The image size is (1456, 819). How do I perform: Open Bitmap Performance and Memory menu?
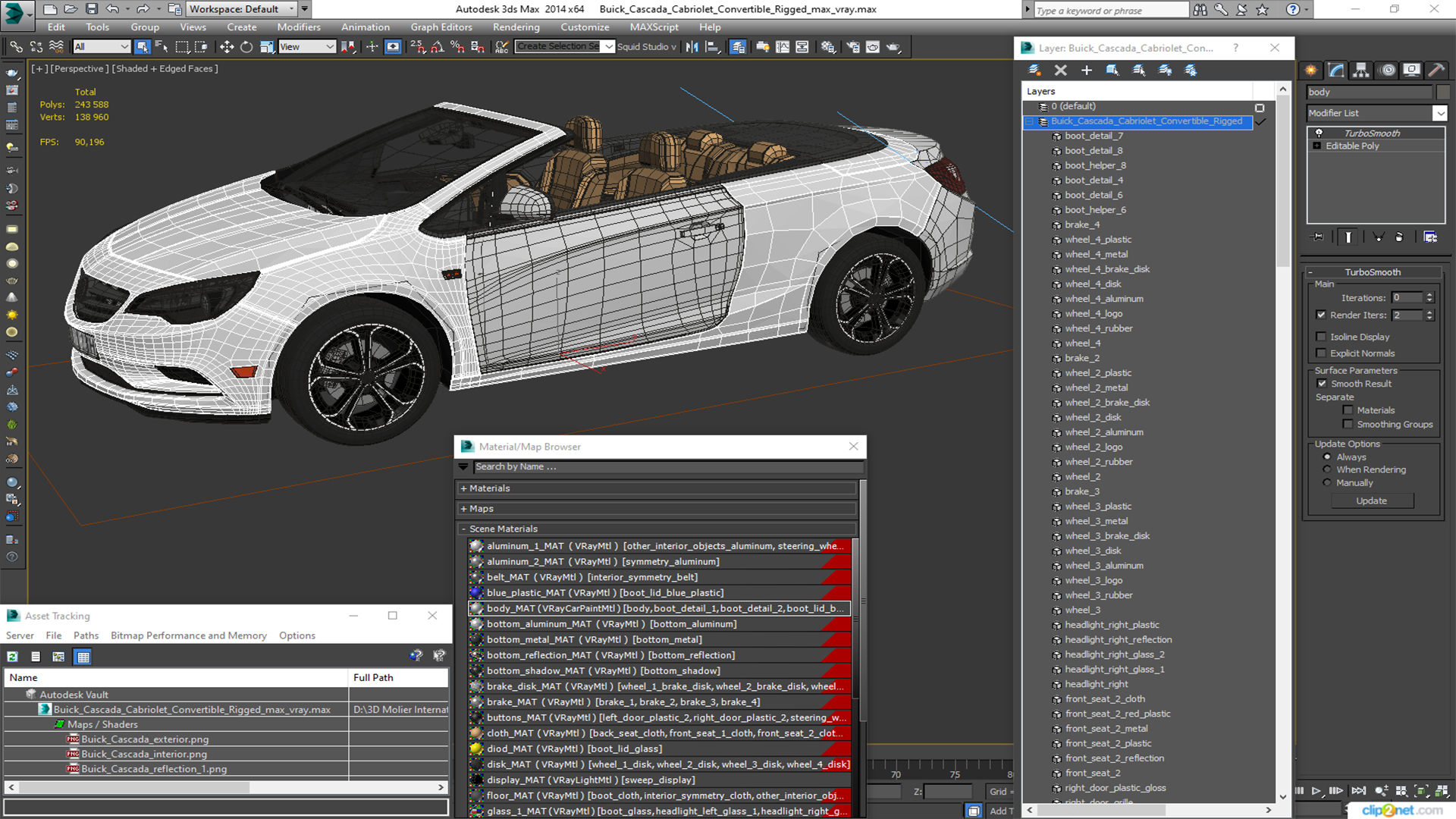point(189,635)
